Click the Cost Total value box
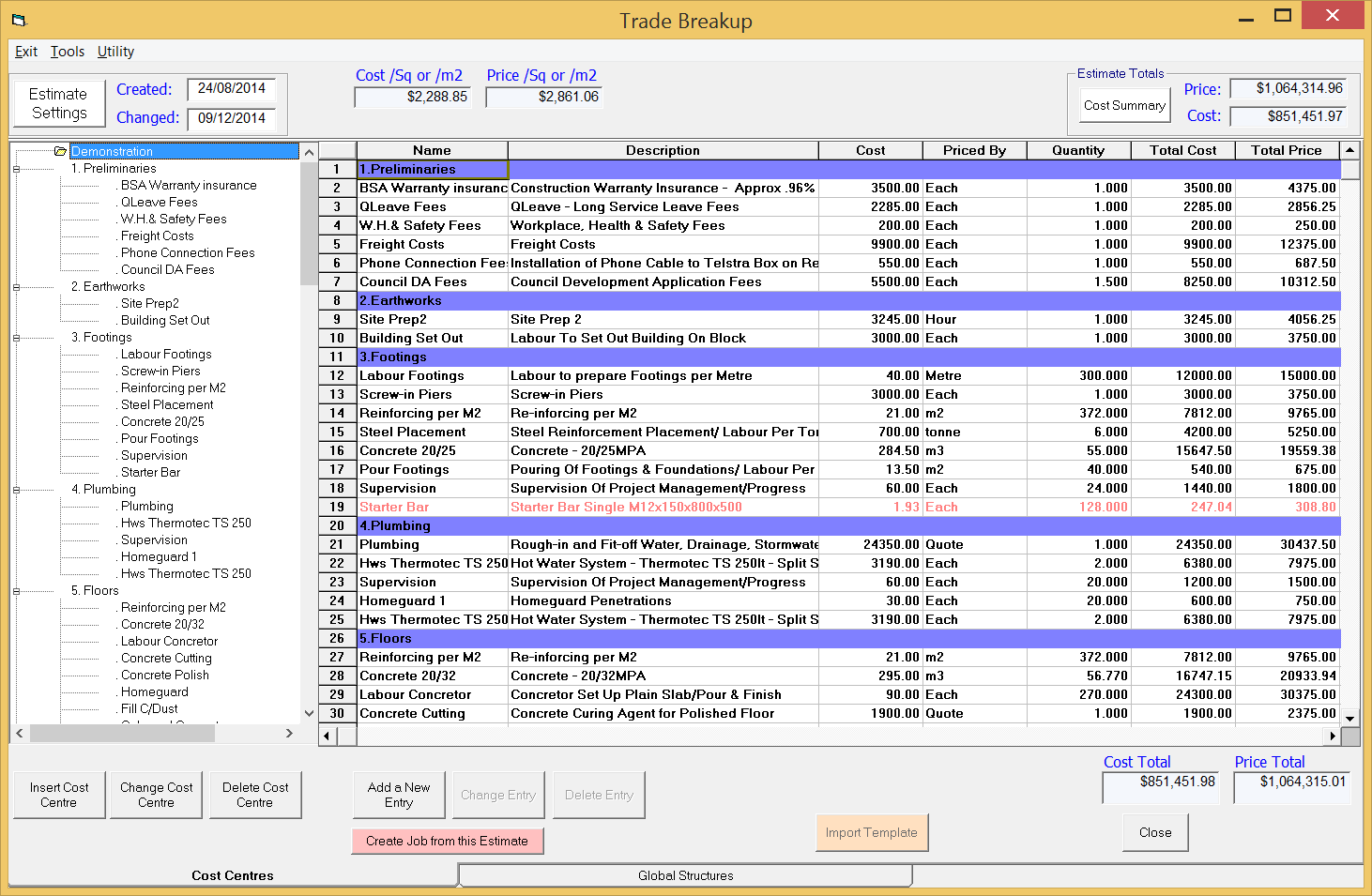Screen dimensions: 1372x896 (1161, 788)
